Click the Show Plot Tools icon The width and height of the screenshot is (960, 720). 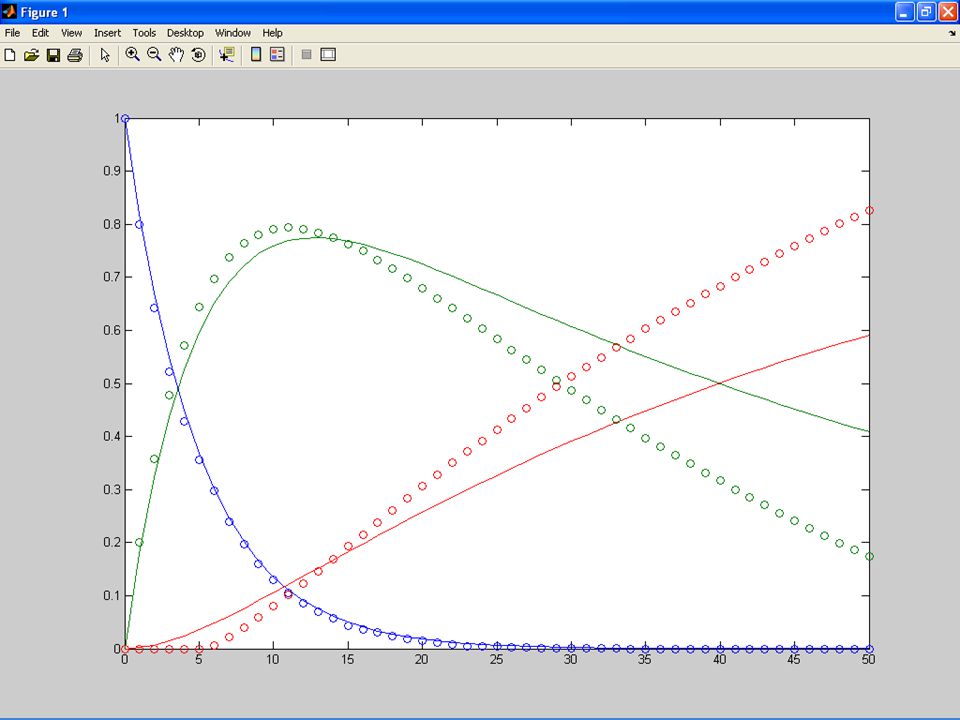pyautogui.click(x=328, y=54)
